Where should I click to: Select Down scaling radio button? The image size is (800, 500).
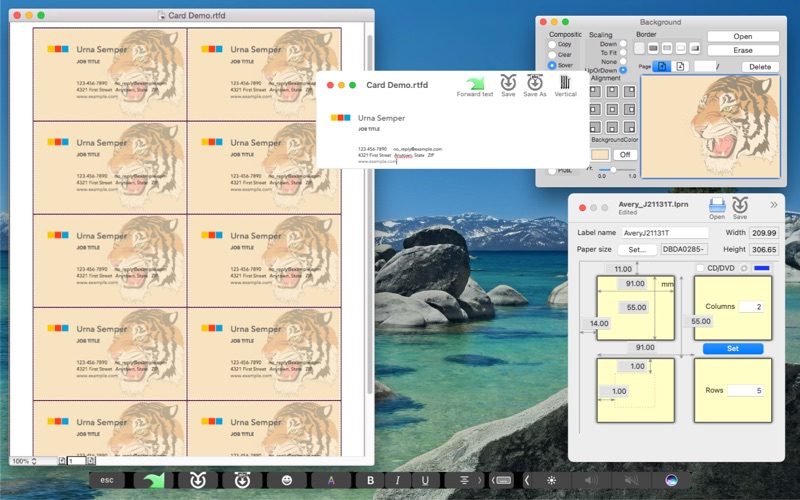pos(623,44)
